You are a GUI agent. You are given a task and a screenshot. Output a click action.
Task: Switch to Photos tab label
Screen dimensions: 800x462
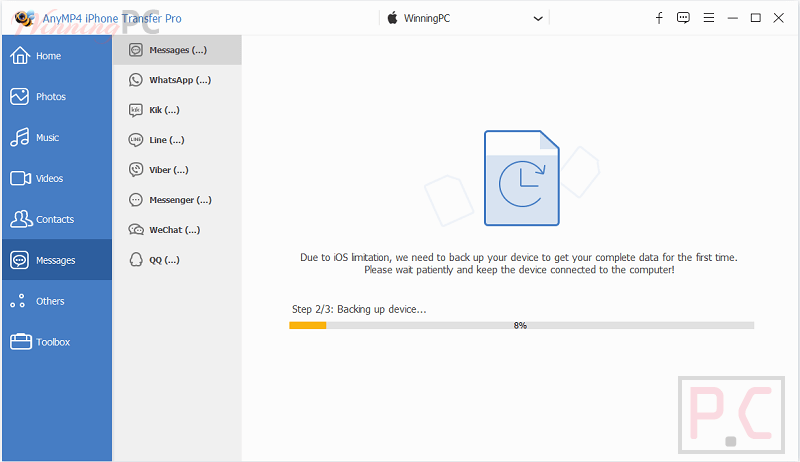51,96
